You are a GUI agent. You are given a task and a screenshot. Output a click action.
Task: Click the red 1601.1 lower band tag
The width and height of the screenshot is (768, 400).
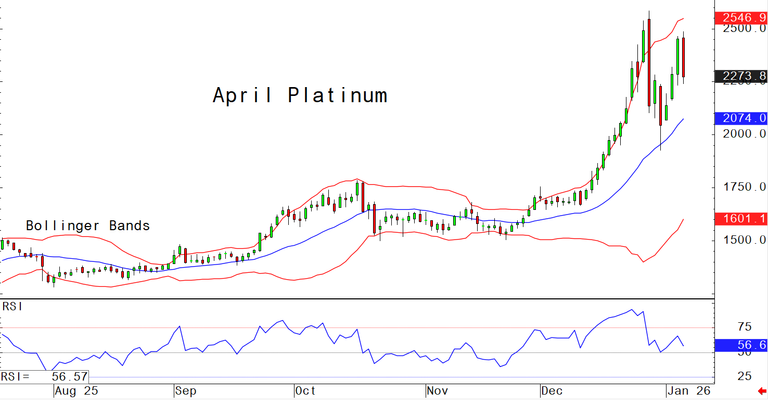740,219
